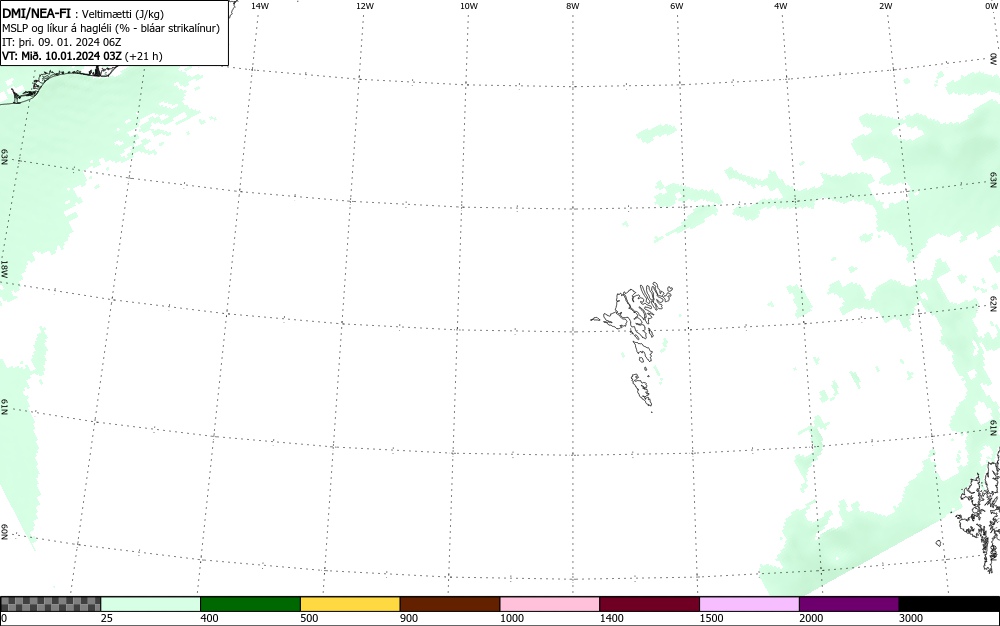Click the 4W longitude label

[x=781, y=6]
